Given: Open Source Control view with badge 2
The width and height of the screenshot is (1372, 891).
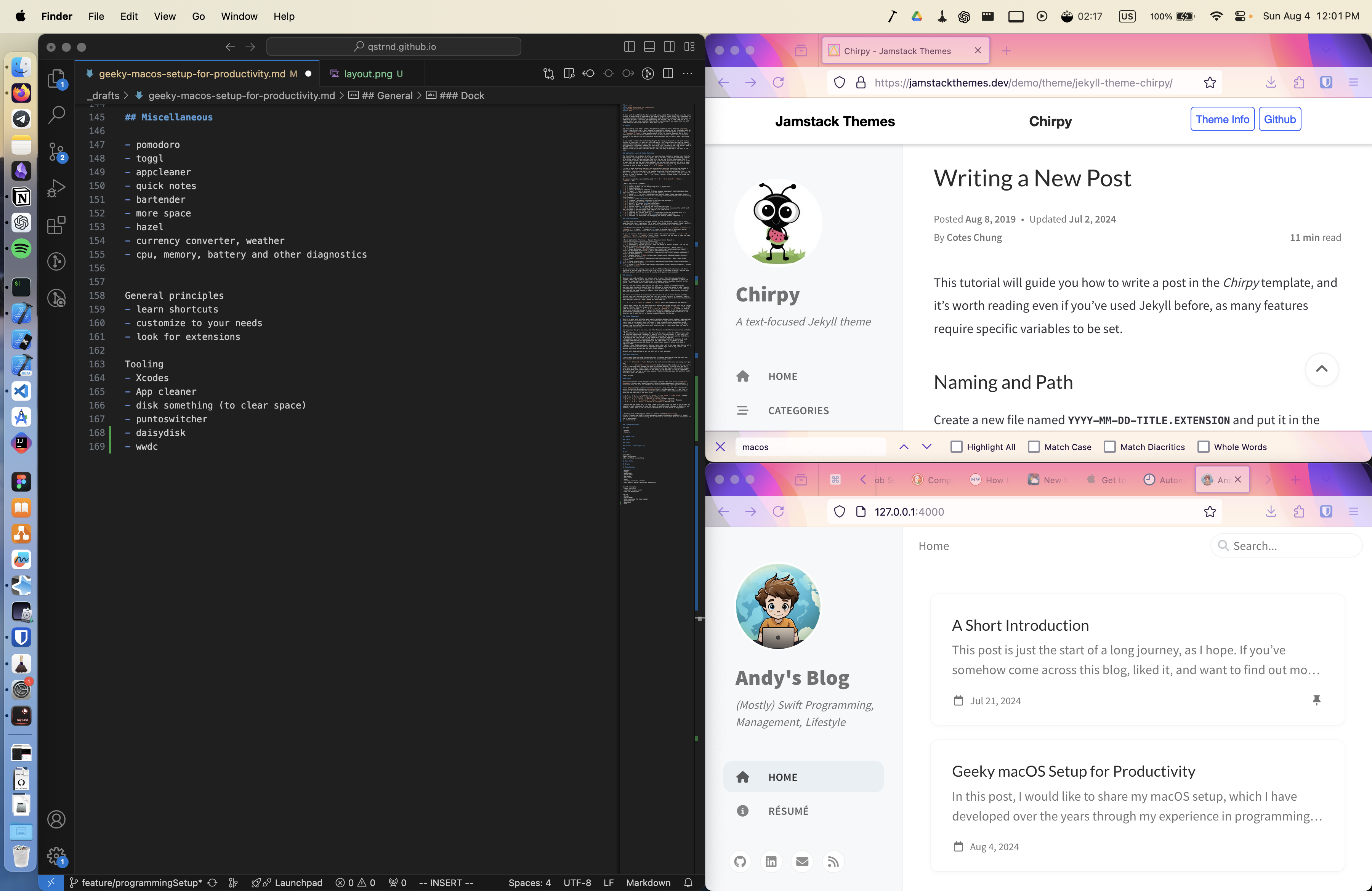Looking at the screenshot, I should pyautogui.click(x=56, y=152).
